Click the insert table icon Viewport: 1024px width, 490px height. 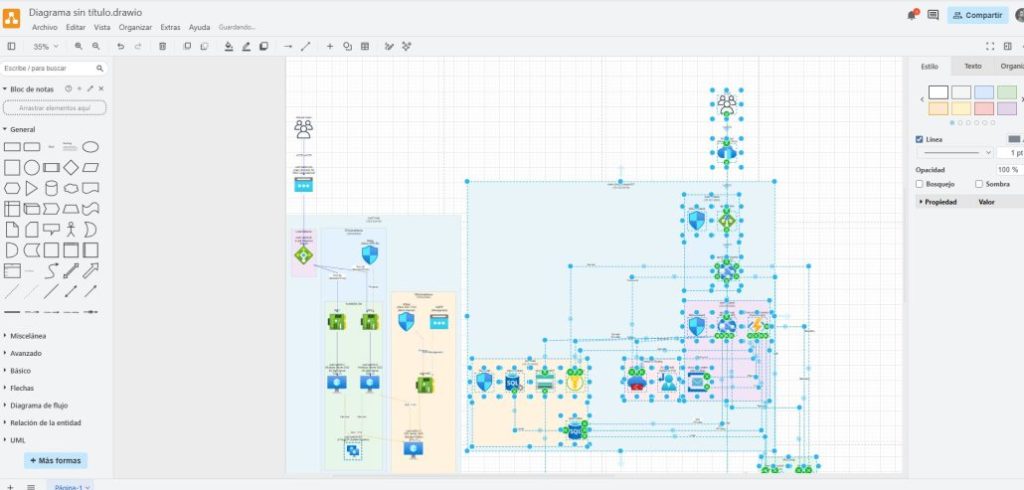pyautogui.click(x=365, y=46)
